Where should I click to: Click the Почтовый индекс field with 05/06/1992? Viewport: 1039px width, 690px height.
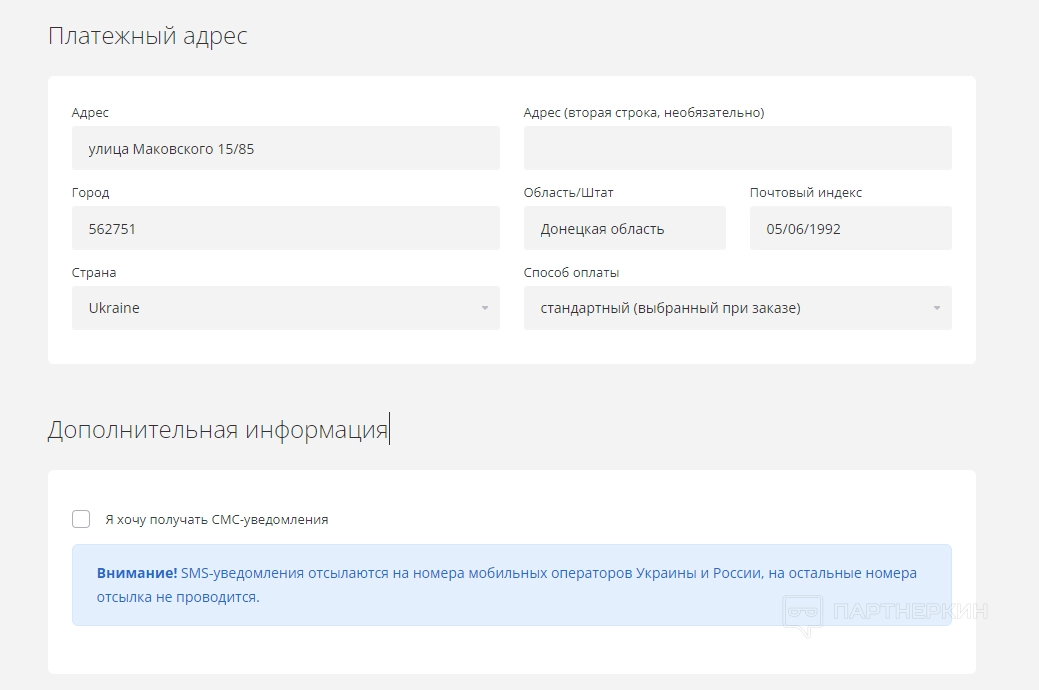point(850,228)
